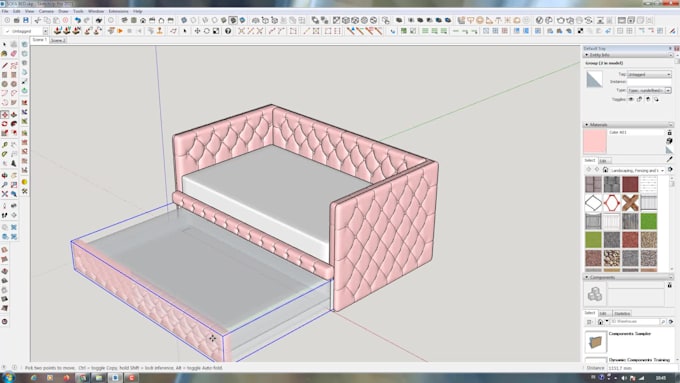Image resolution: width=680 pixels, height=383 pixels.
Task: Click the orange play arrow toolbar icon
Action: [120, 31]
